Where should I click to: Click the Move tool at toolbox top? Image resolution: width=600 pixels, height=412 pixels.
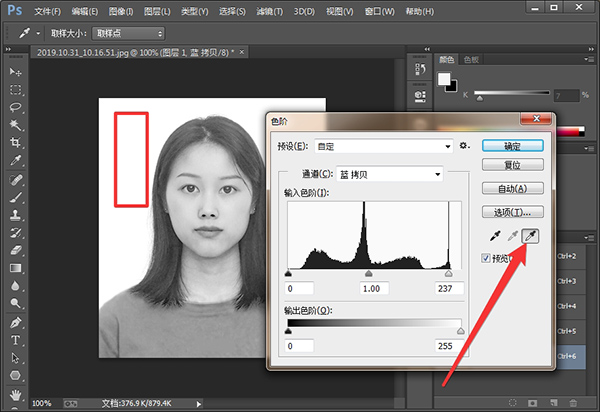point(16,72)
